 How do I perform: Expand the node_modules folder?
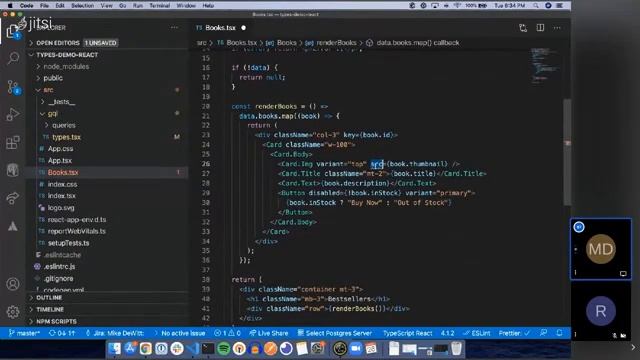(66, 67)
